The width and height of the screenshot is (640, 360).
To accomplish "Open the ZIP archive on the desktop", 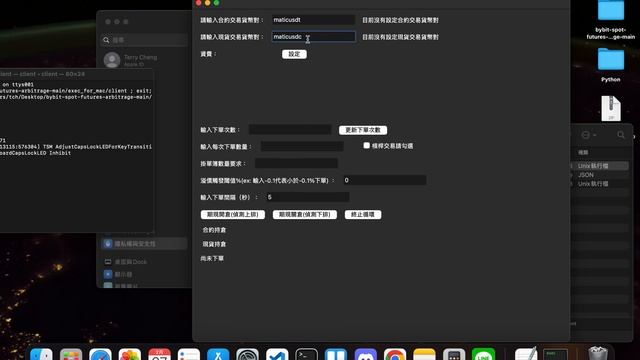I will tap(611, 108).
